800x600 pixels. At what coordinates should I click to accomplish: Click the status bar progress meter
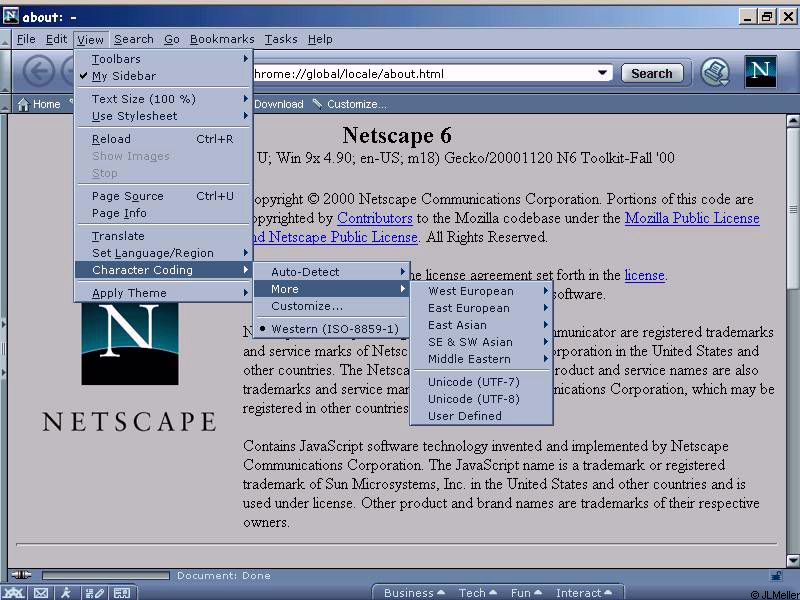click(106, 576)
